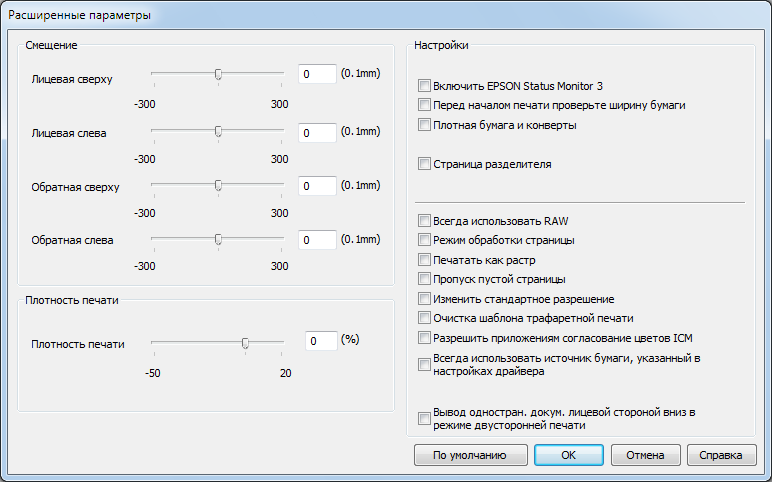The height and width of the screenshot is (482, 772).
Task: Open help with 'Справка' button
Action: [x=721, y=455]
